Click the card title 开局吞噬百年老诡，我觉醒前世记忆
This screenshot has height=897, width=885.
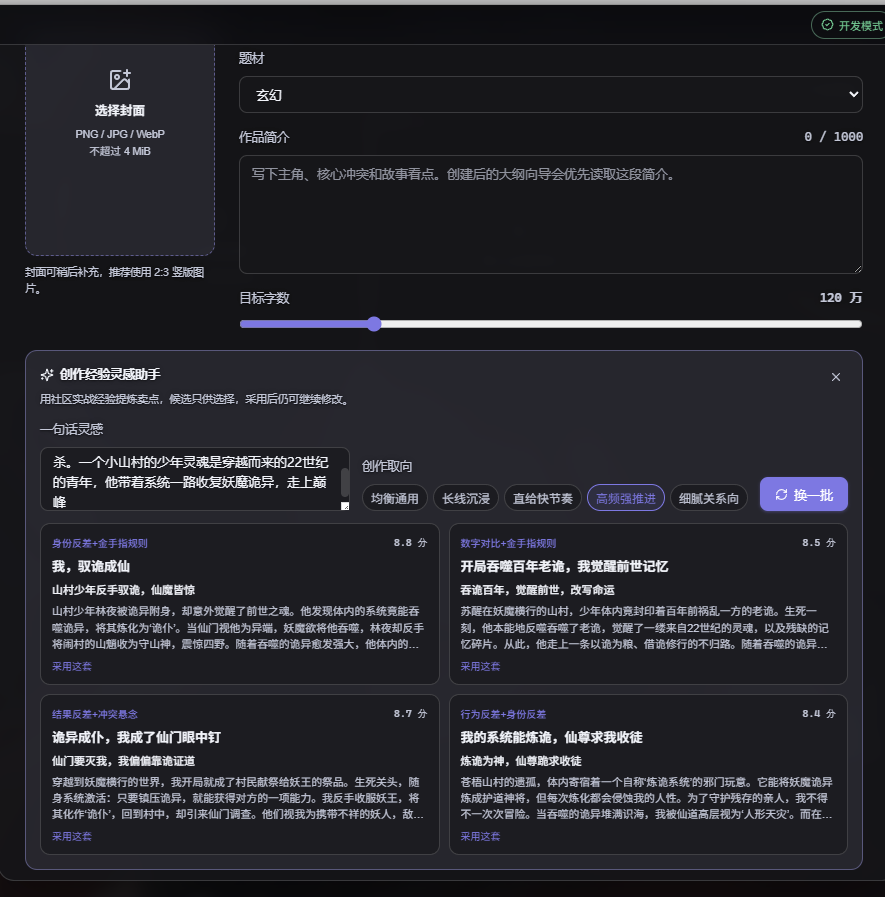(564, 566)
